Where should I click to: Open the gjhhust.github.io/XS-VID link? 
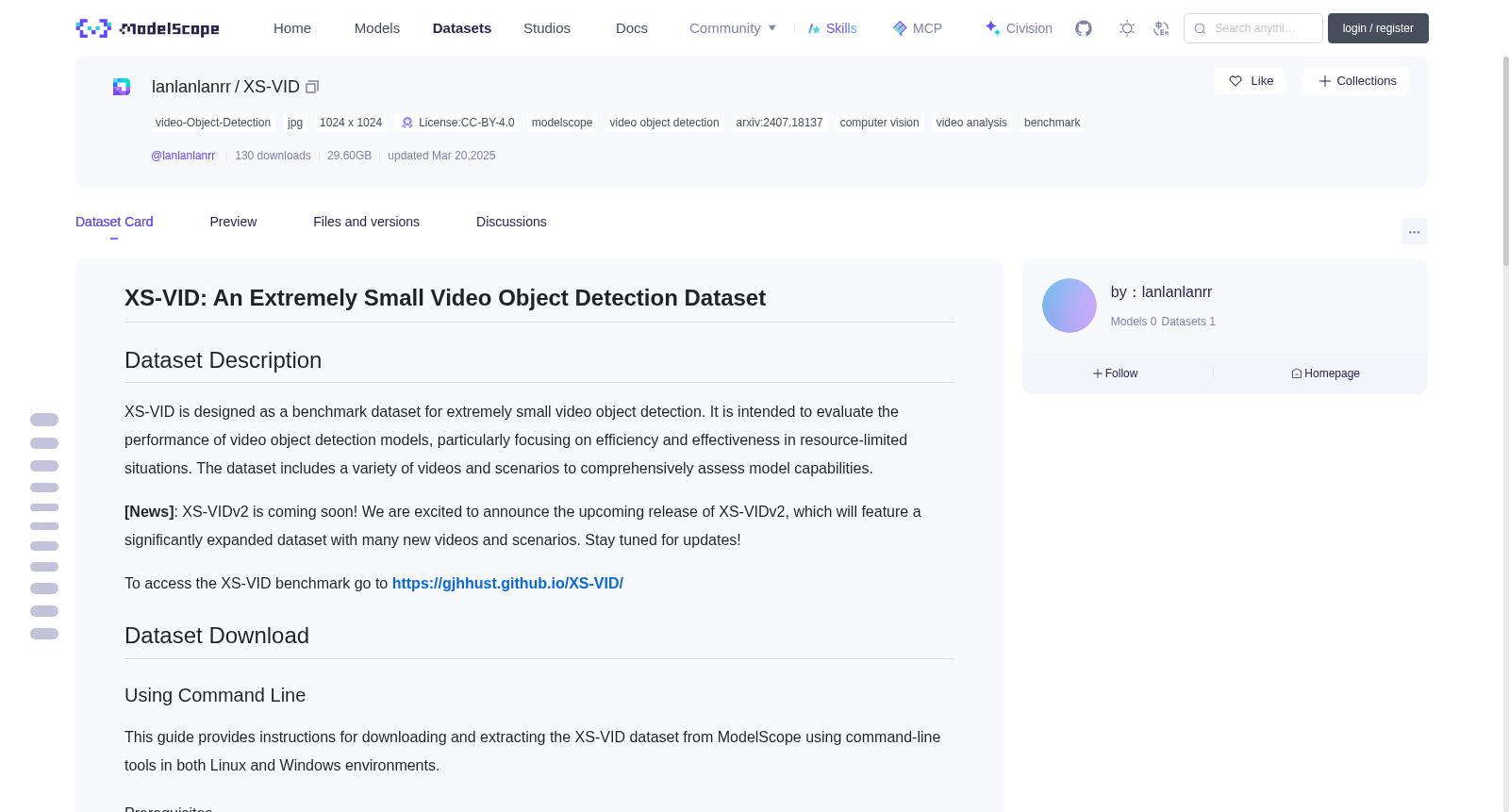(507, 584)
